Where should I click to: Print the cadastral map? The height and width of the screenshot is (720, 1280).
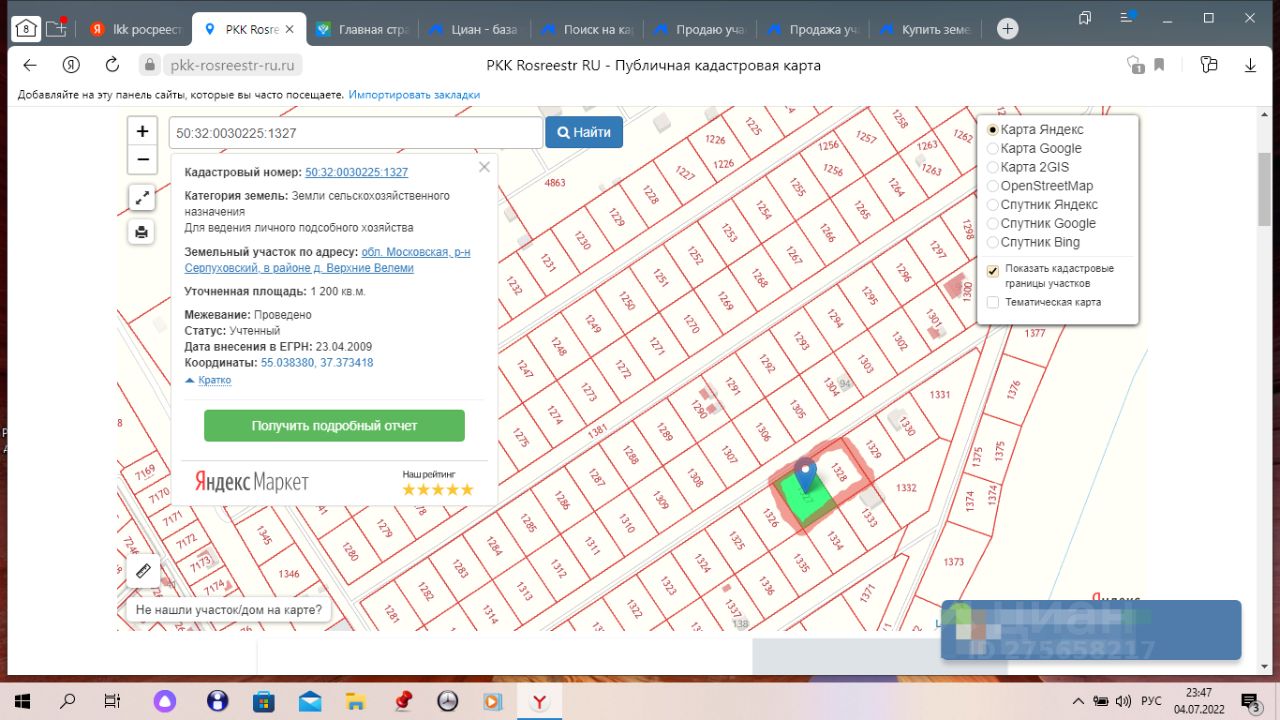click(x=142, y=232)
